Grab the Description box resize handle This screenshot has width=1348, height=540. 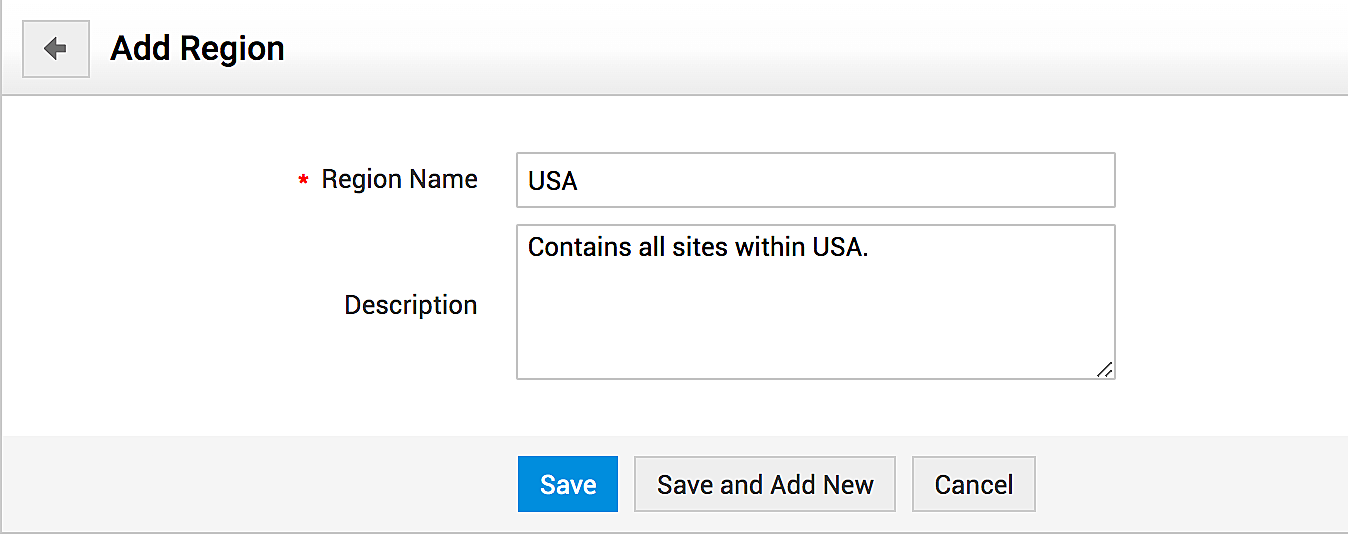(1104, 369)
